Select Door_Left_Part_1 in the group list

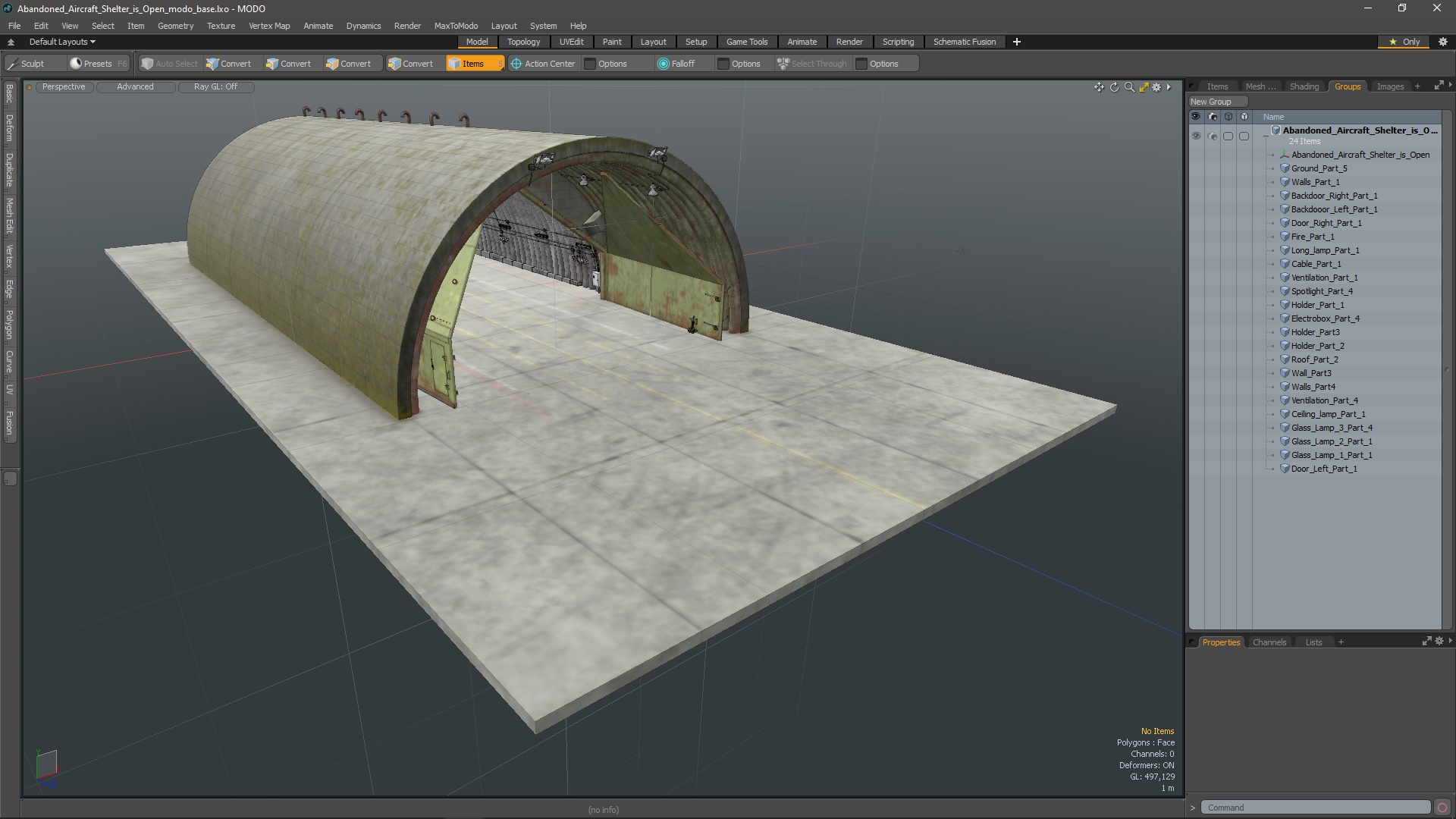[1323, 469]
